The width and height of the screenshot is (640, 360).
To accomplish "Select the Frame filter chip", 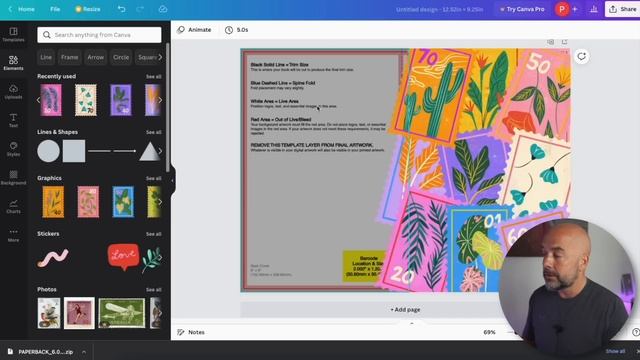I will (x=69, y=57).
